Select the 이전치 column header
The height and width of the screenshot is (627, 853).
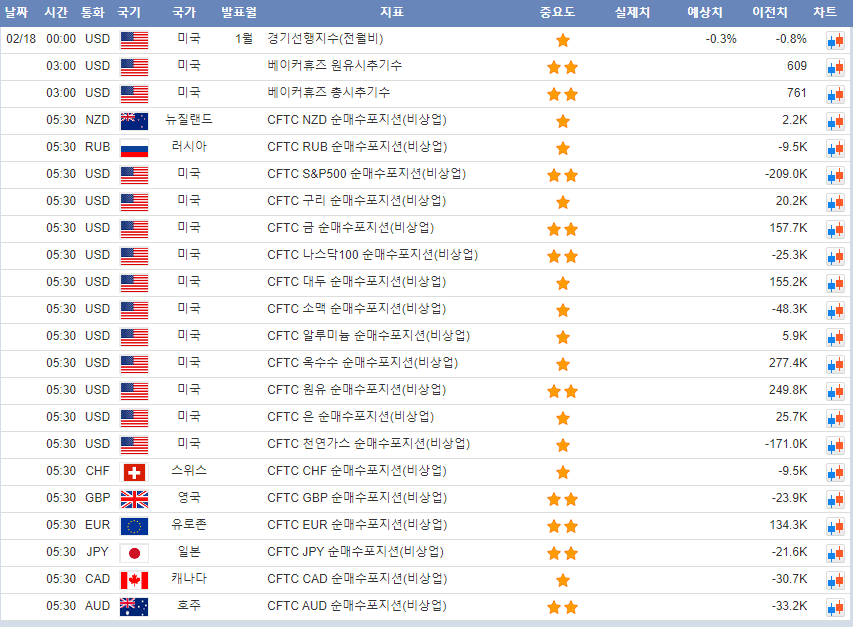770,13
